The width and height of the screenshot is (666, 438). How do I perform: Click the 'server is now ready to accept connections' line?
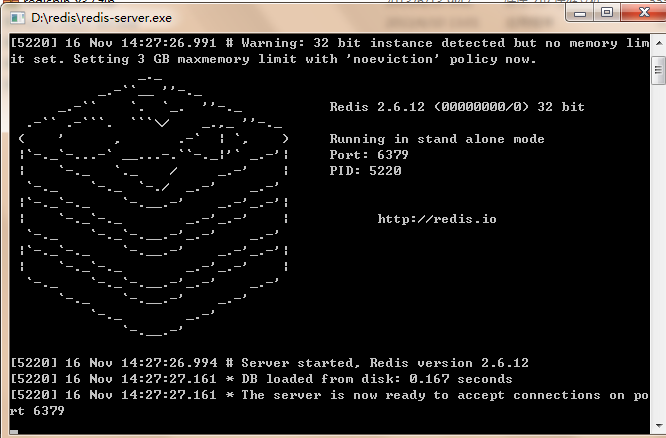click(330, 395)
